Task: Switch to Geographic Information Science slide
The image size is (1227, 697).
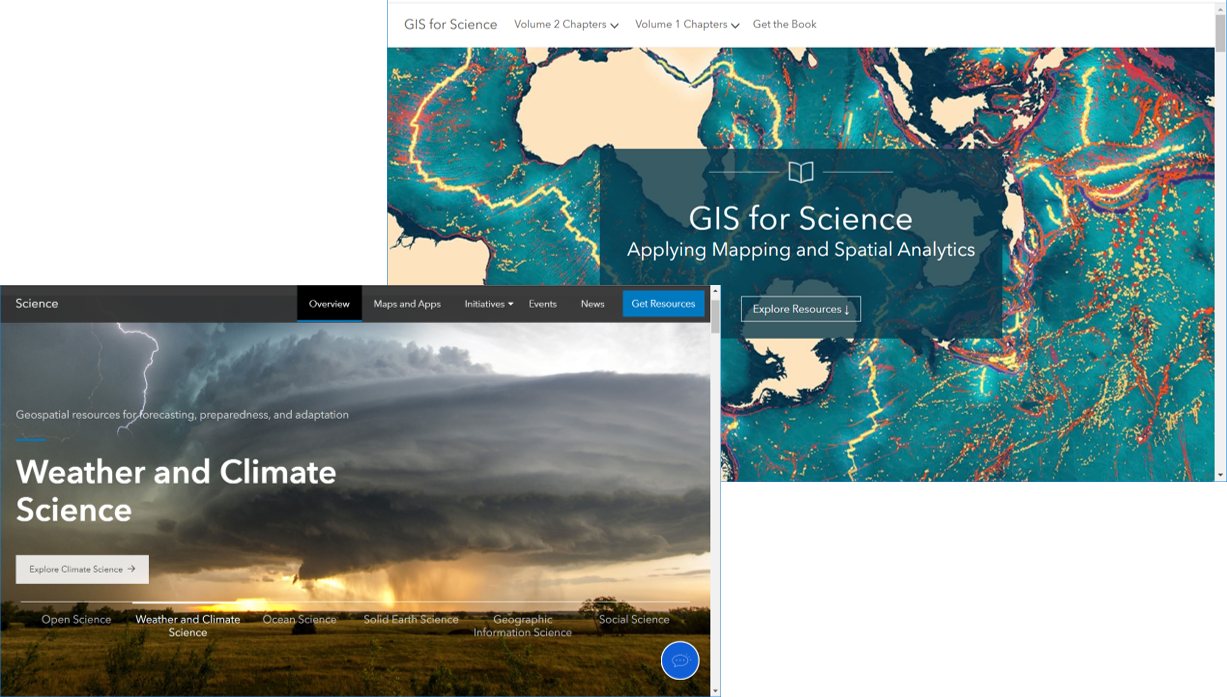Action: 522,625
